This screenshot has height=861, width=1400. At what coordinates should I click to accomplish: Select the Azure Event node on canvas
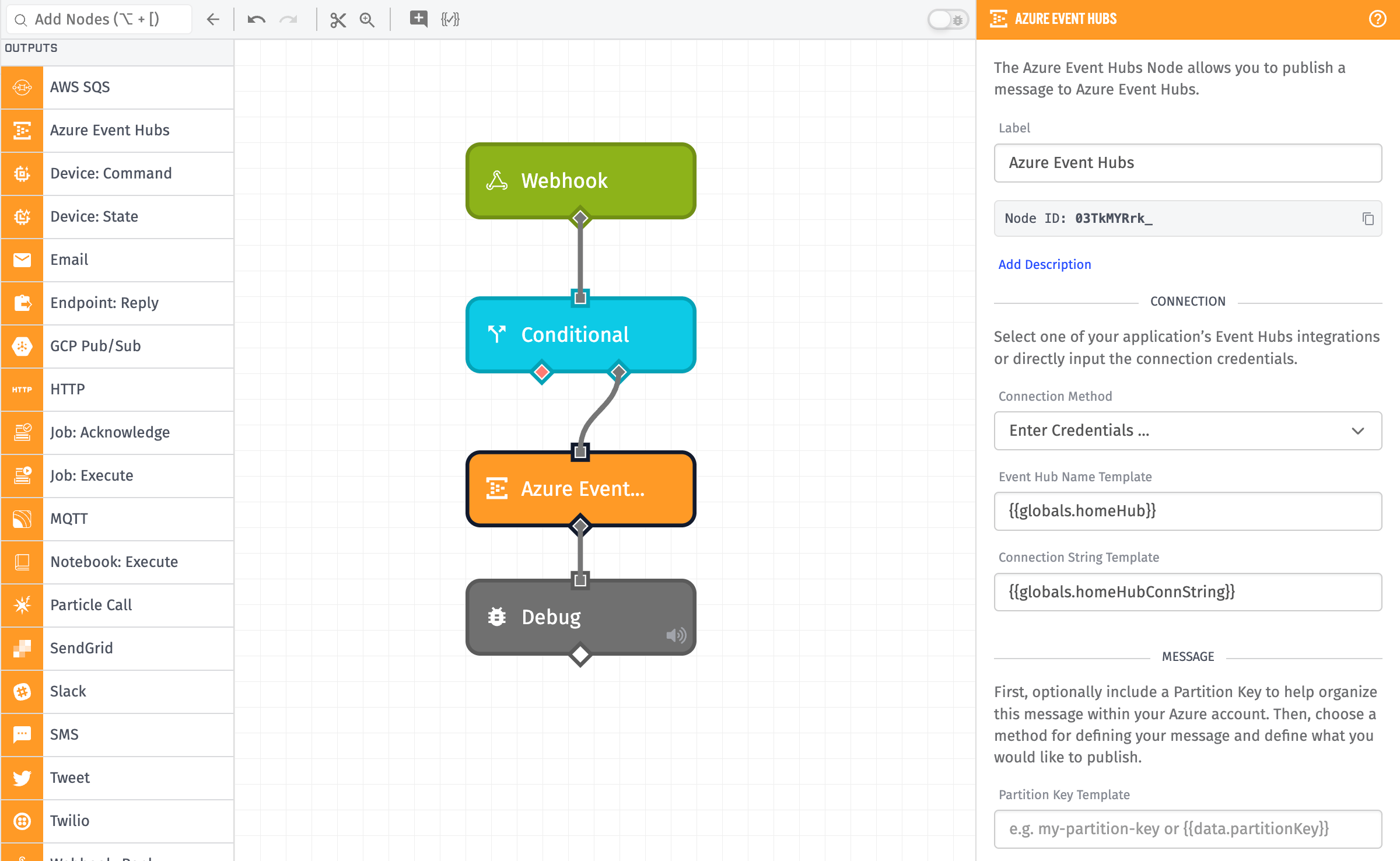(x=580, y=489)
